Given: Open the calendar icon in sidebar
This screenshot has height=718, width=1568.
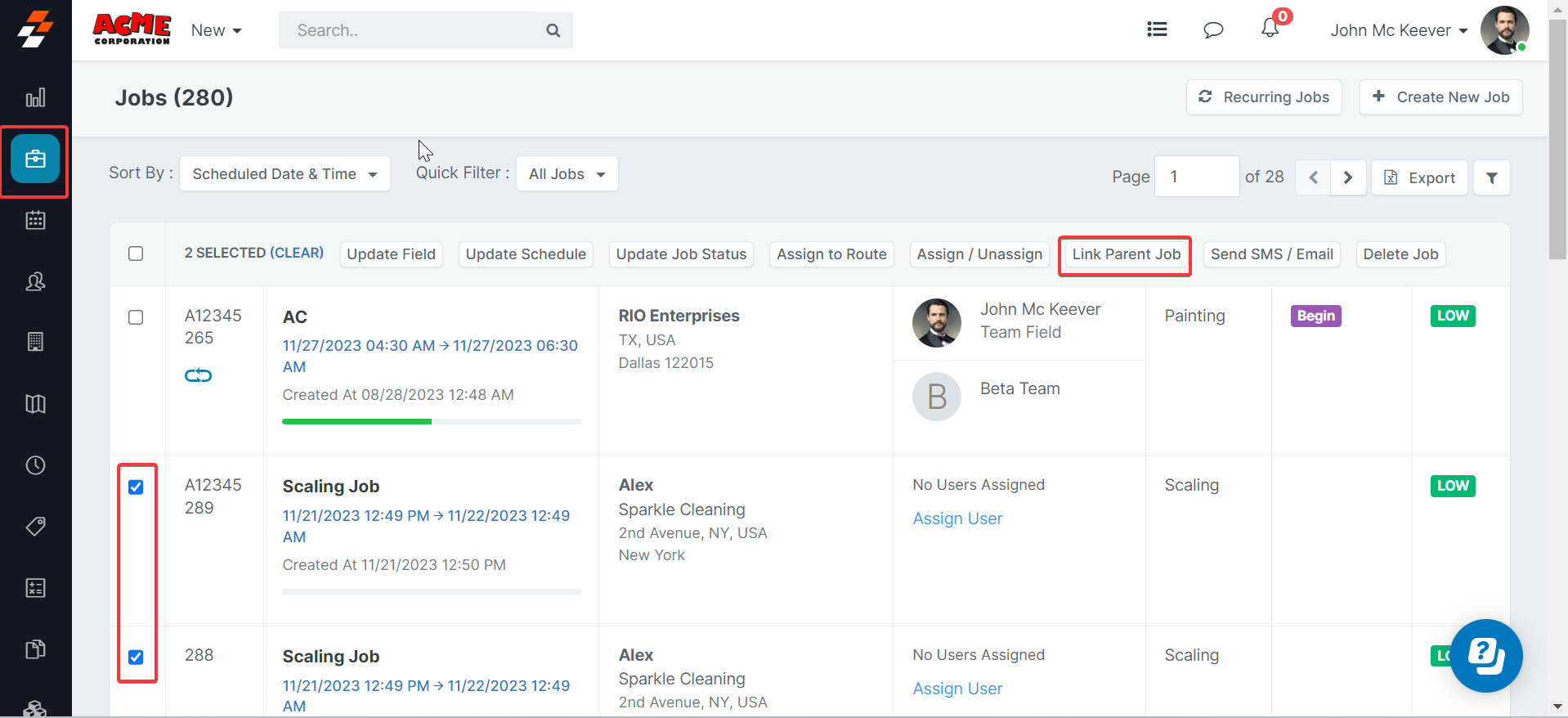Looking at the screenshot, I should click(x=35, y=220).
